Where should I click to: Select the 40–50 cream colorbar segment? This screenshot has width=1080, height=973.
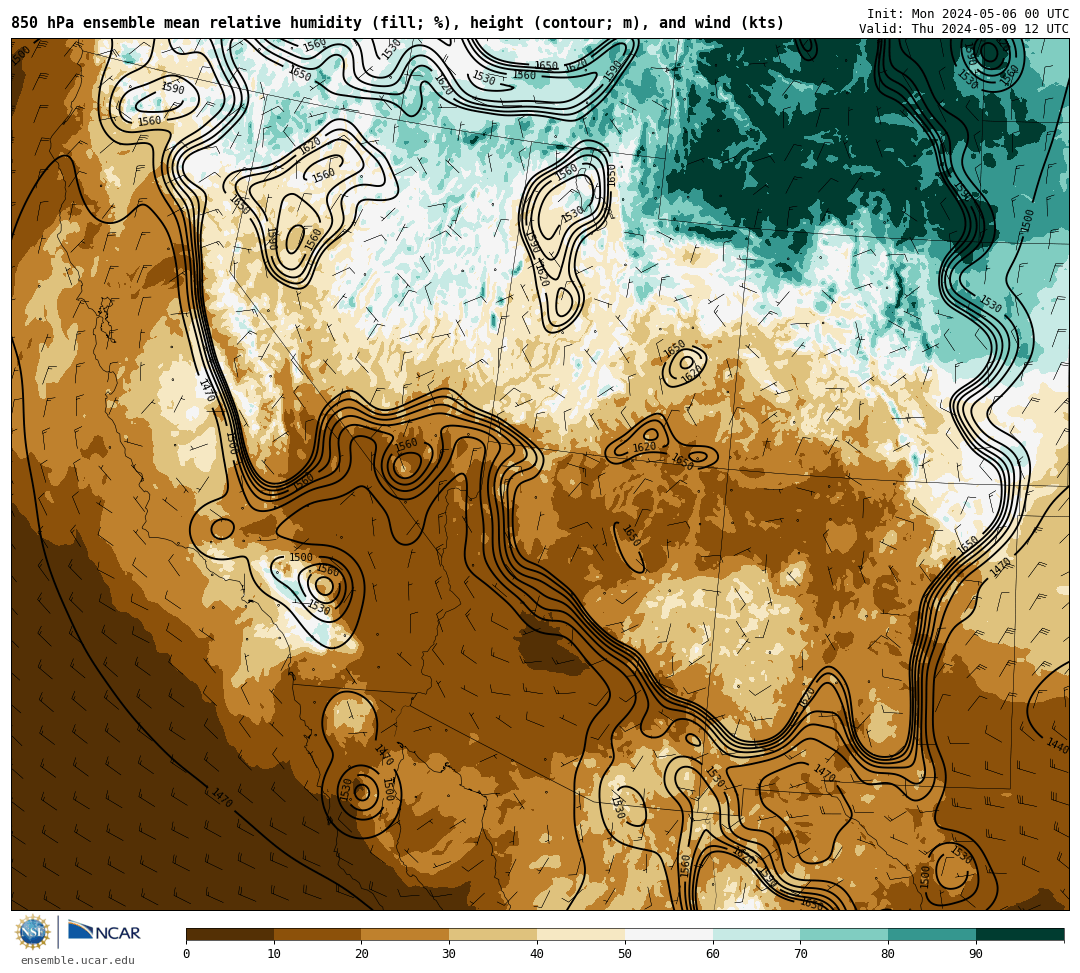point(581,934)
